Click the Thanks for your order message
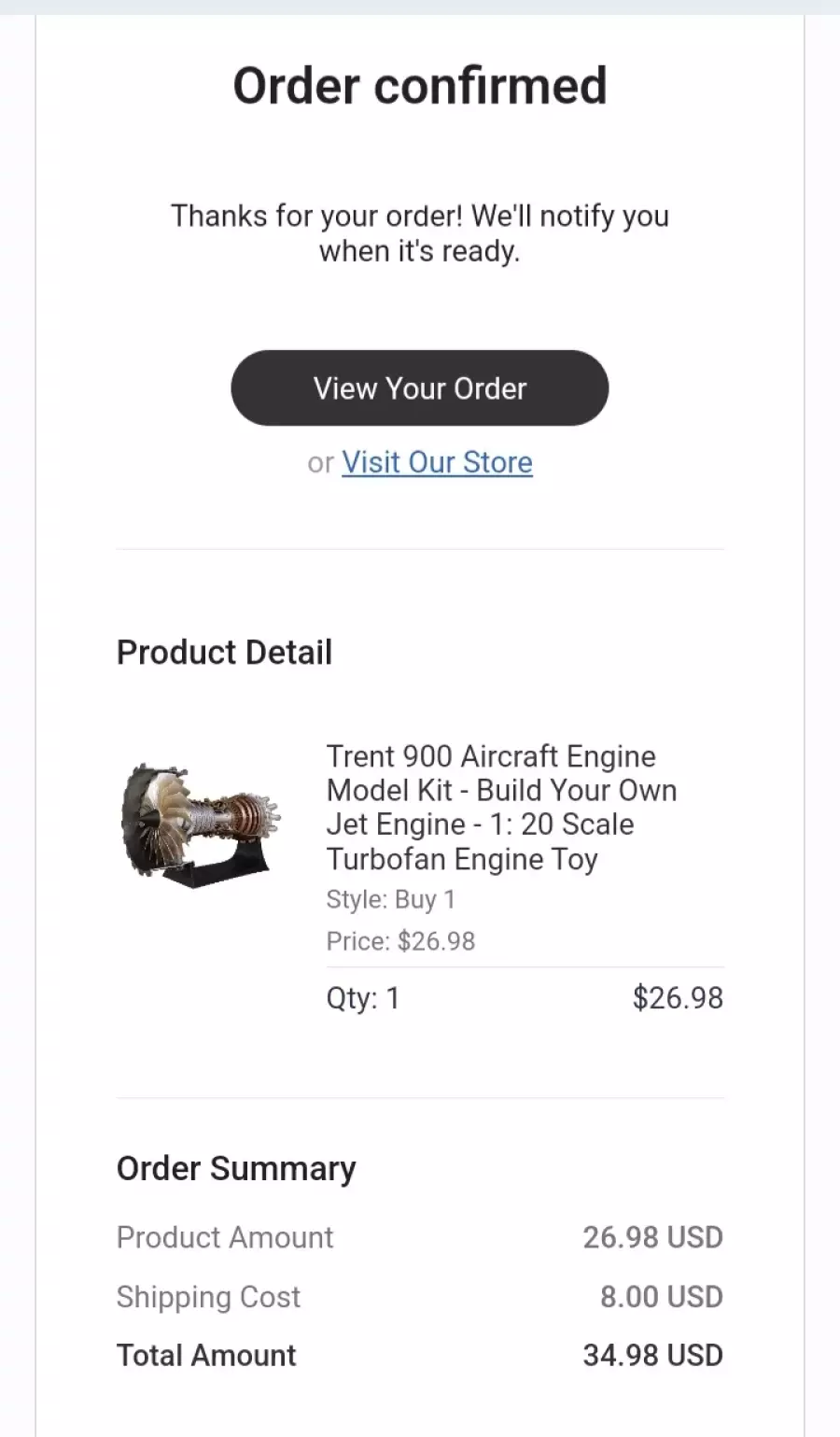Screen dimensions: 840x1437 pos(420,233)
